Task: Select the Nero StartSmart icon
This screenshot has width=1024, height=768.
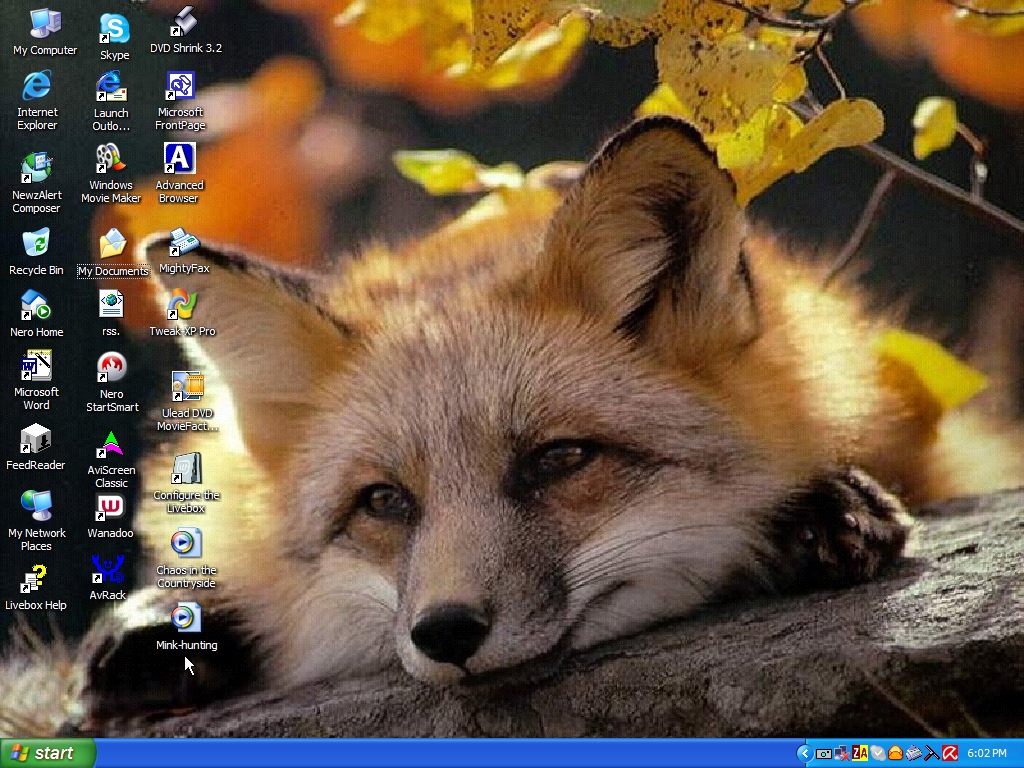Action: click(x=111, y=368)
